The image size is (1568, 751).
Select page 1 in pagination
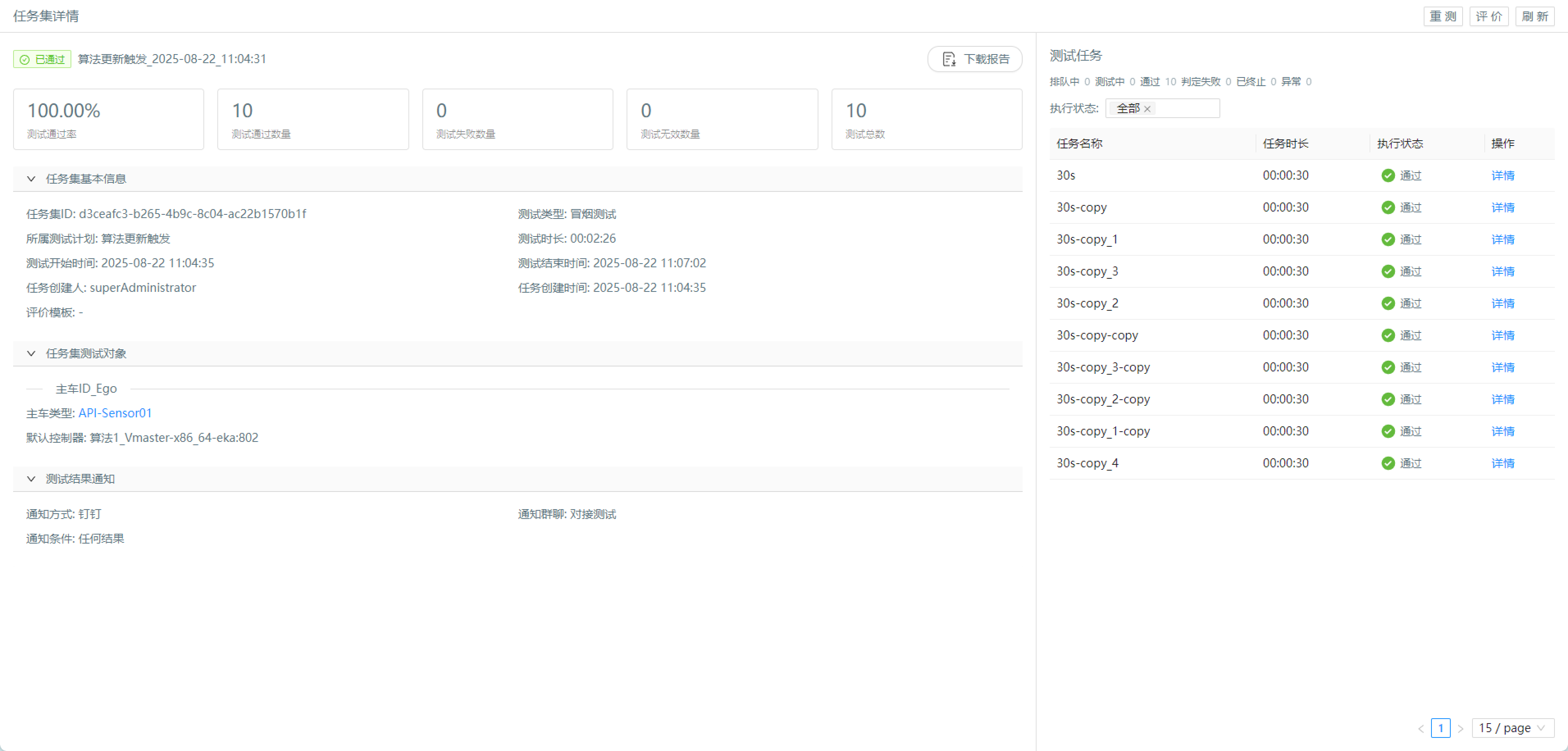[x=1440, y=728]
